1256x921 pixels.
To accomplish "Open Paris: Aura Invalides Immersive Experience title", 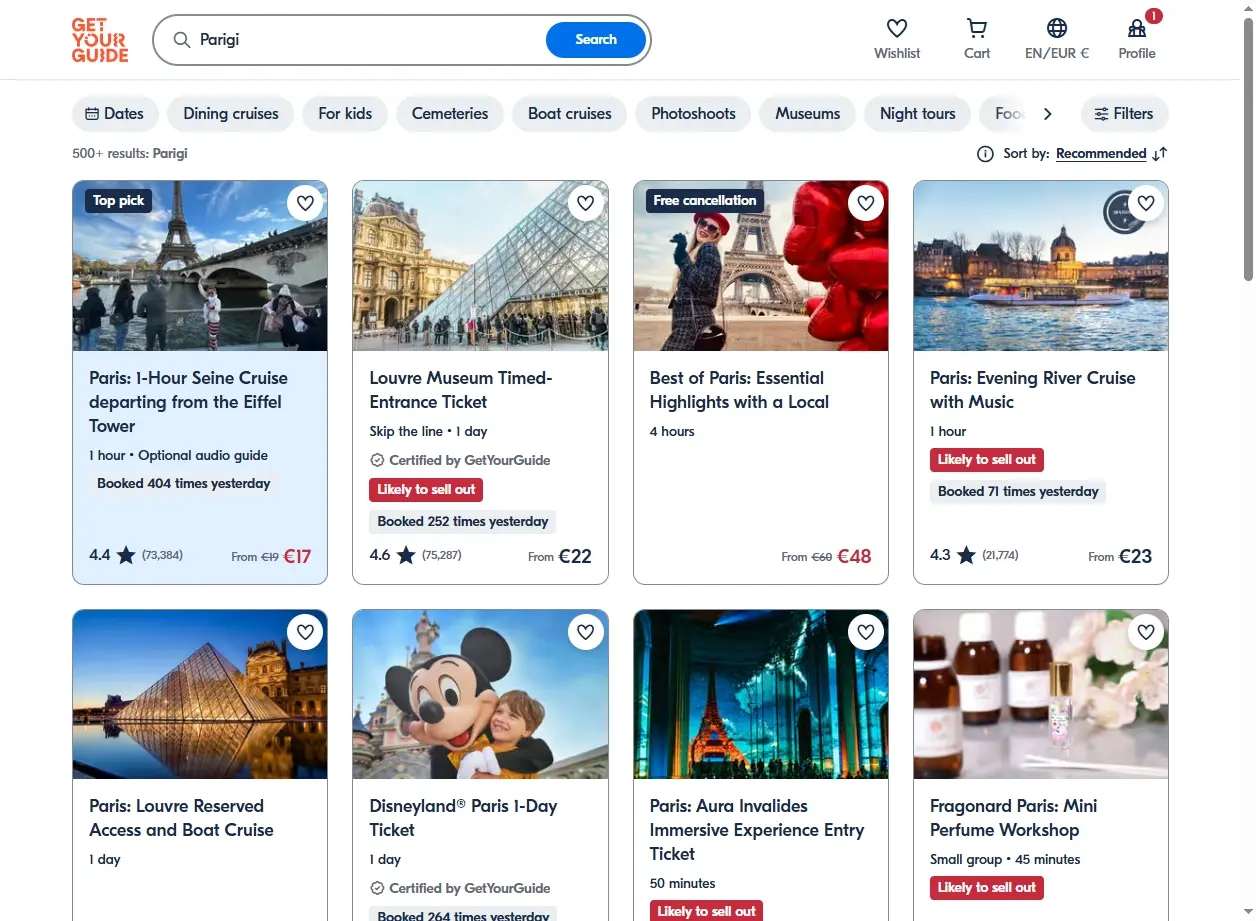I will click(x=757, y=830).
